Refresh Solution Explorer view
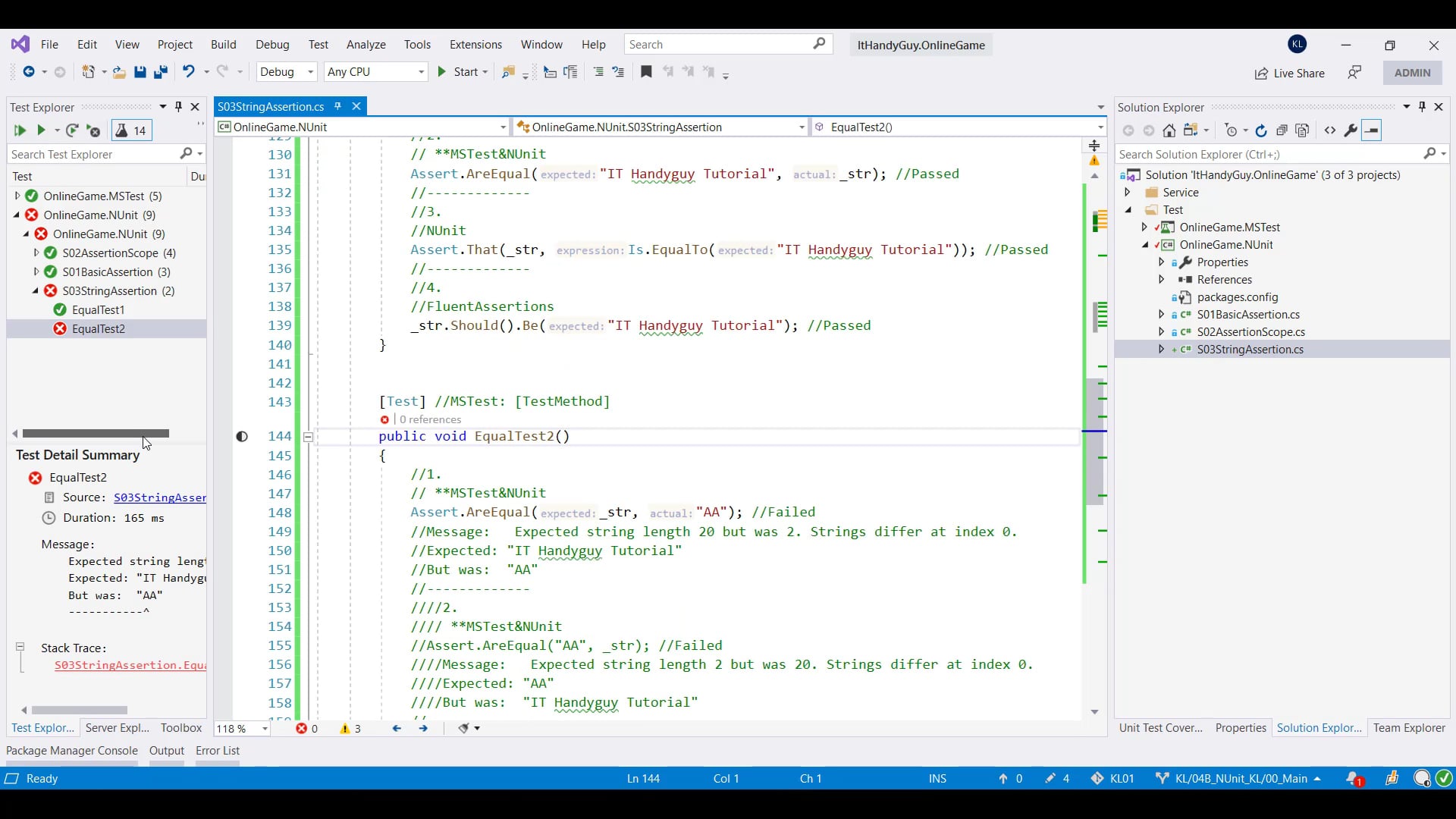The height and width of the screenshot is (819, 1456). click(x=1260, y=130)
